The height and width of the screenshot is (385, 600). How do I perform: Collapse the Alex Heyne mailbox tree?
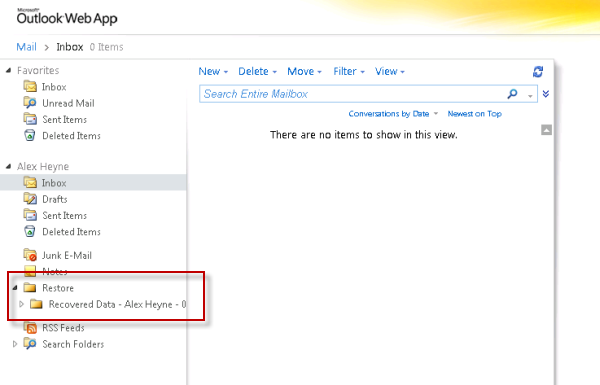click(x=8, y=166)
